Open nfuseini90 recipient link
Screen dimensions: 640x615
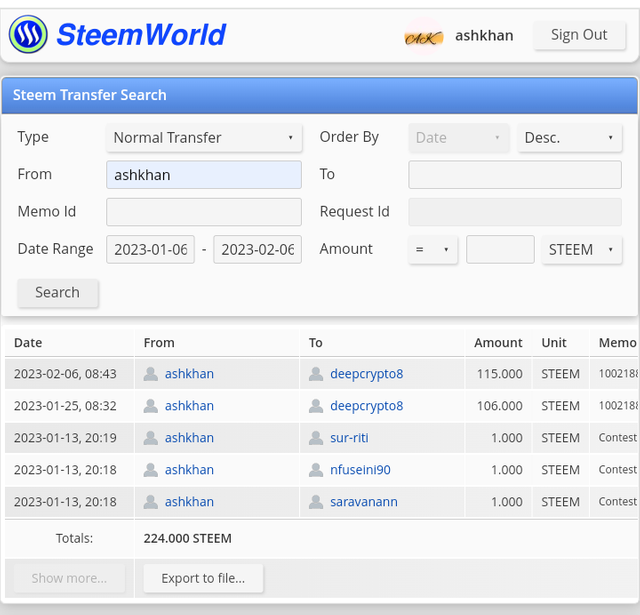pyautogui.click(x=360, y=470)
